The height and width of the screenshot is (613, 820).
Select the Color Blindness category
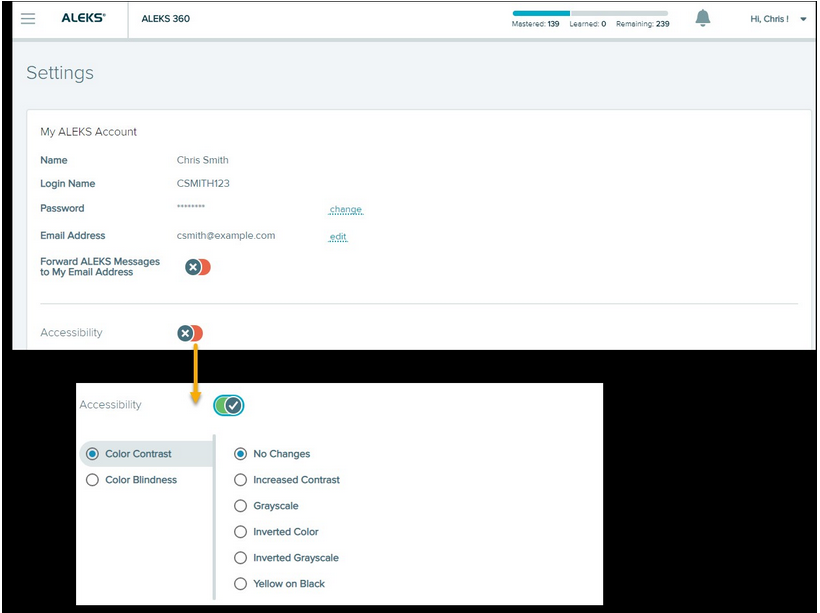pyautogui.click(x=140, y=480)
